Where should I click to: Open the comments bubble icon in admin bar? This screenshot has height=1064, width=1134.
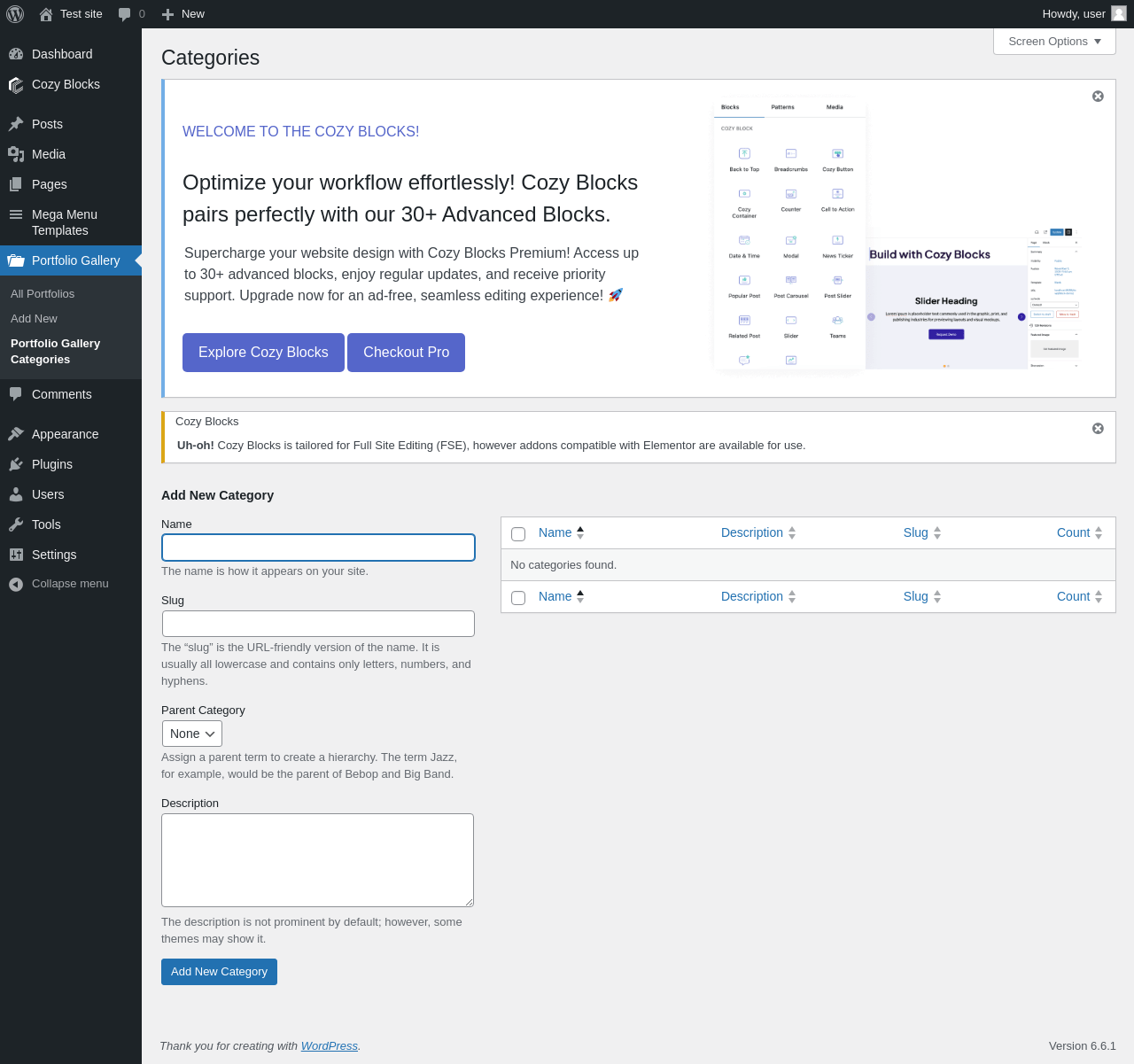coord(125,14)
